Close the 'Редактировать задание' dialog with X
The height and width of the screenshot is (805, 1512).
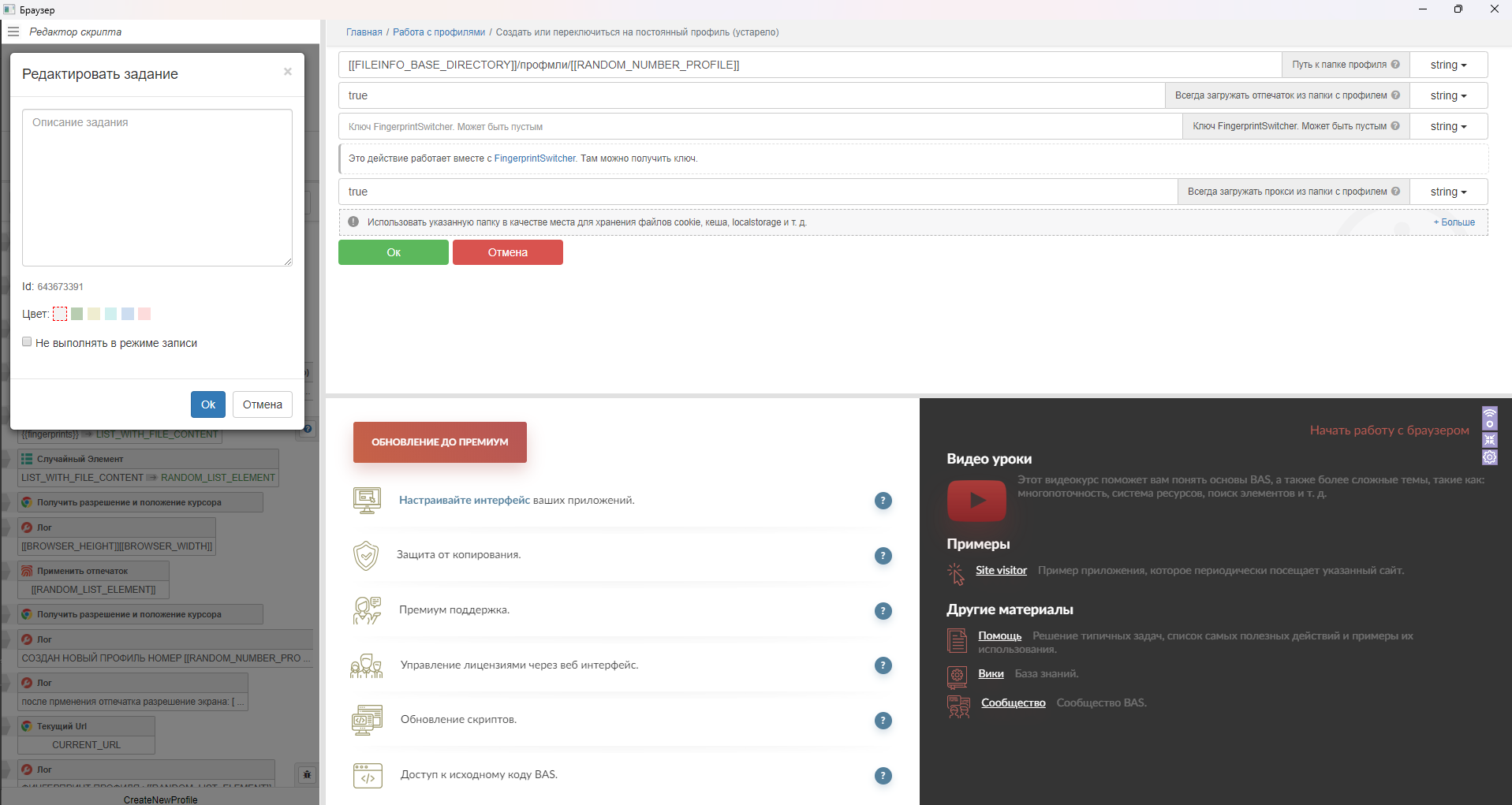[x=288, y=72]
